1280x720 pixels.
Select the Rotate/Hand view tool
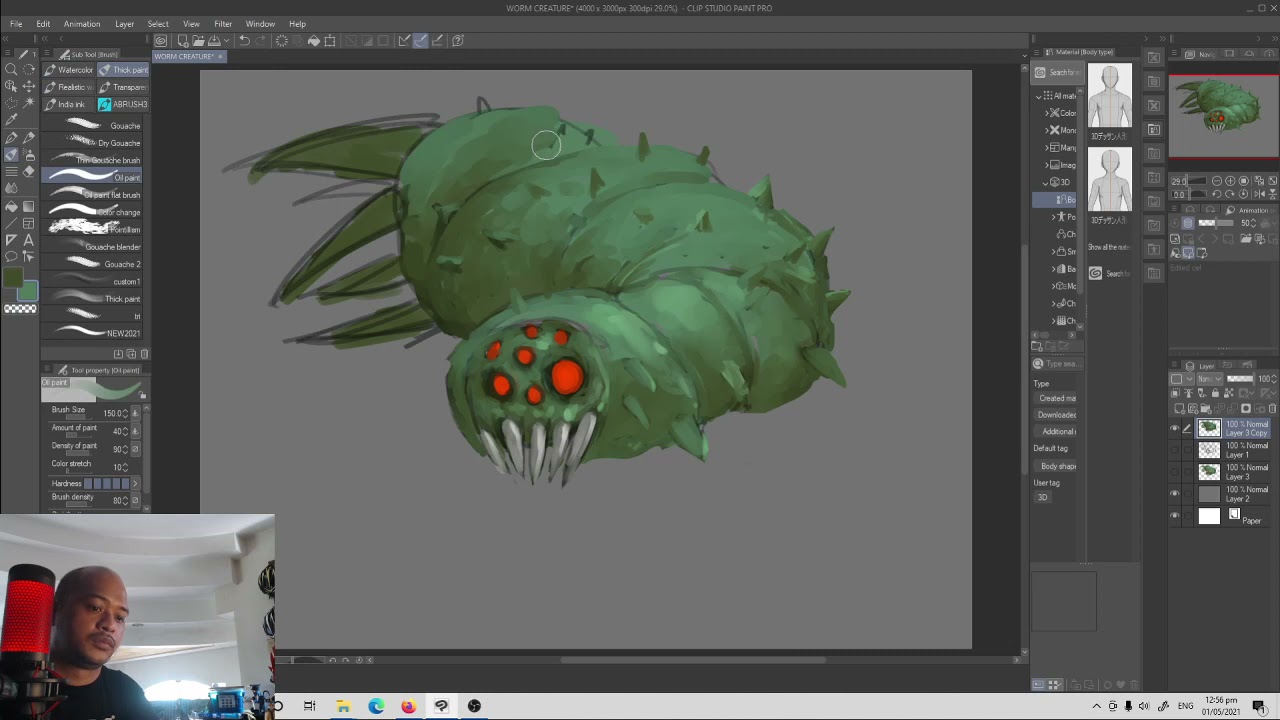28,69
